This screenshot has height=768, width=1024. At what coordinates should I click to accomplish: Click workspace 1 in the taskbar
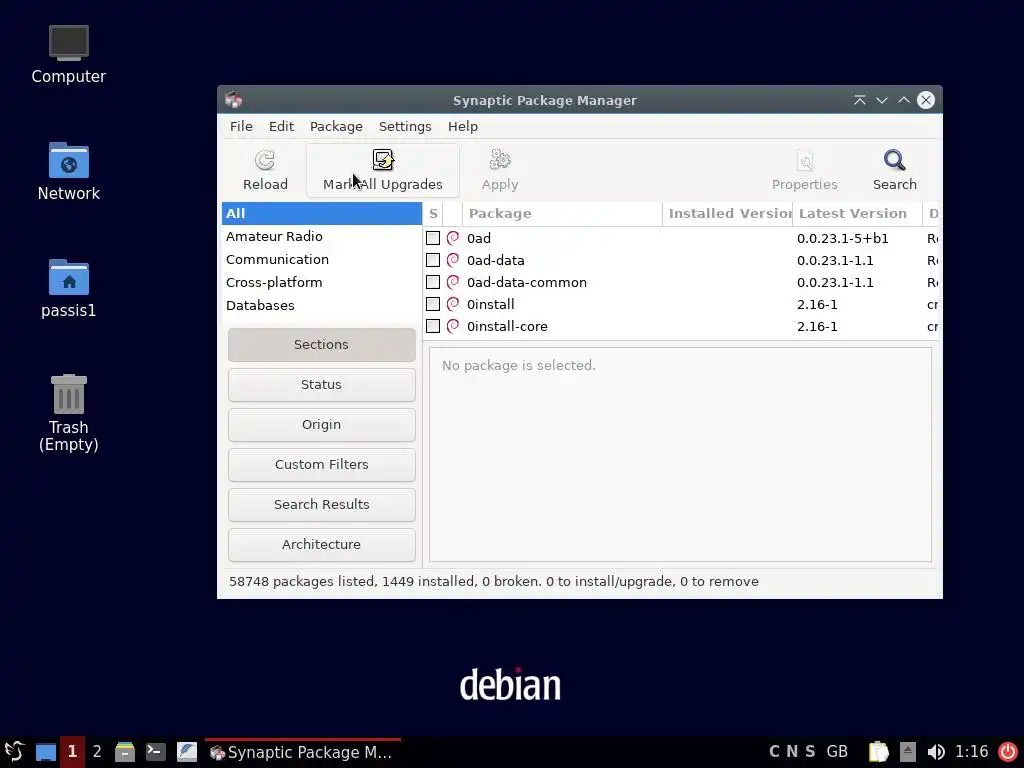coord(72,752)
